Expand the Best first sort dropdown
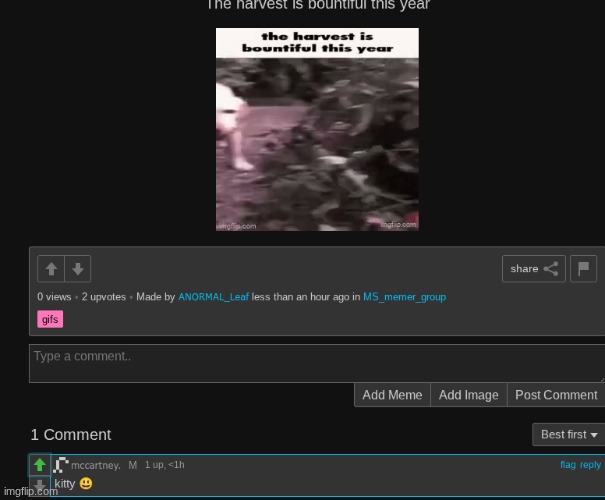Viewport: 605px width, 500px height. [568, 434]
